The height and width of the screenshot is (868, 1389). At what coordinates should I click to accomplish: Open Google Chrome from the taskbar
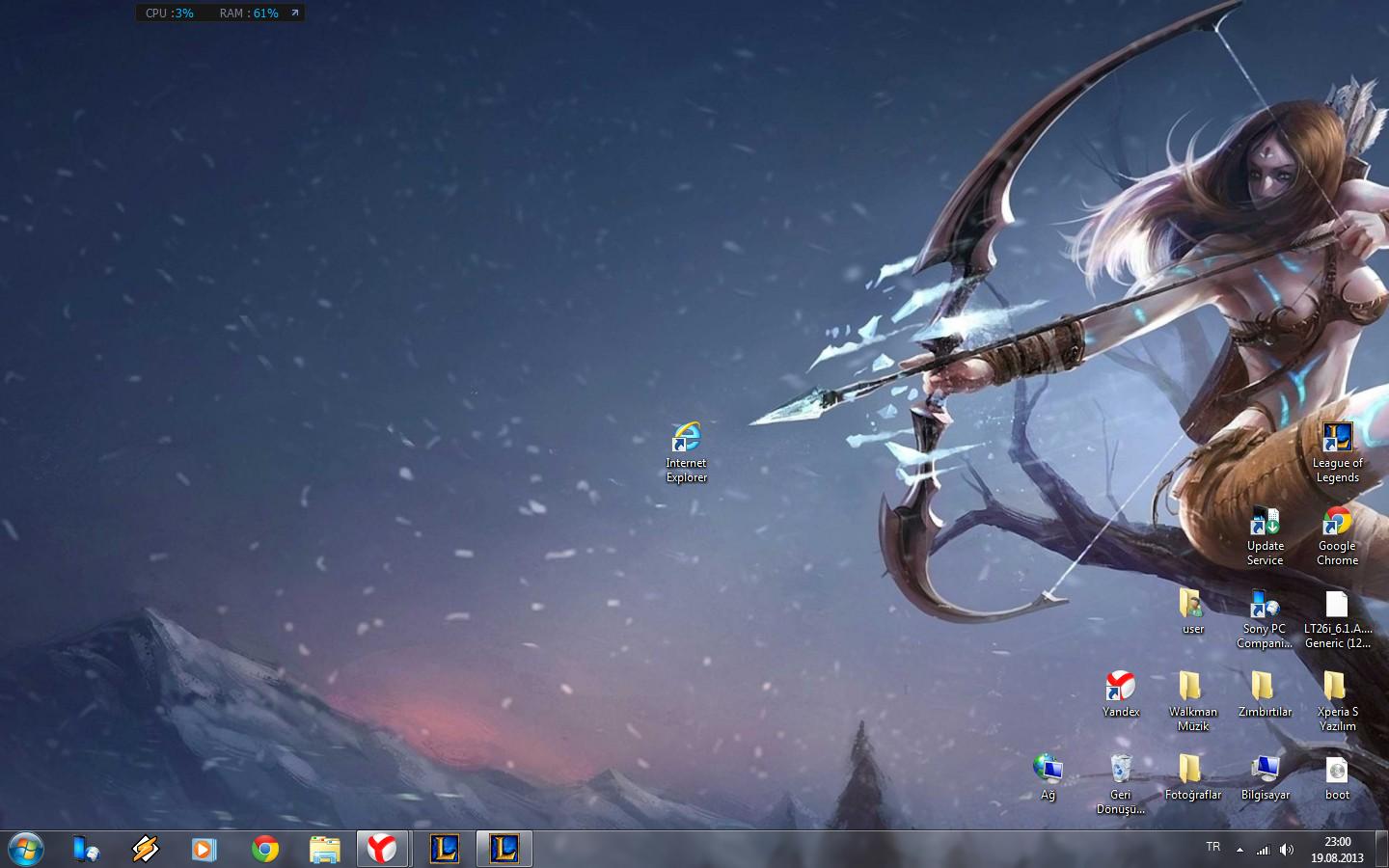point(264,849)
